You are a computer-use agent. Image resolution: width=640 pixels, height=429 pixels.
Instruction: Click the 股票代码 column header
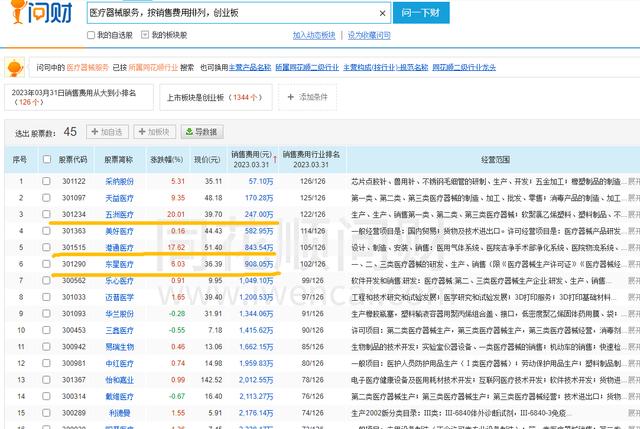click(x=73, y=160)
